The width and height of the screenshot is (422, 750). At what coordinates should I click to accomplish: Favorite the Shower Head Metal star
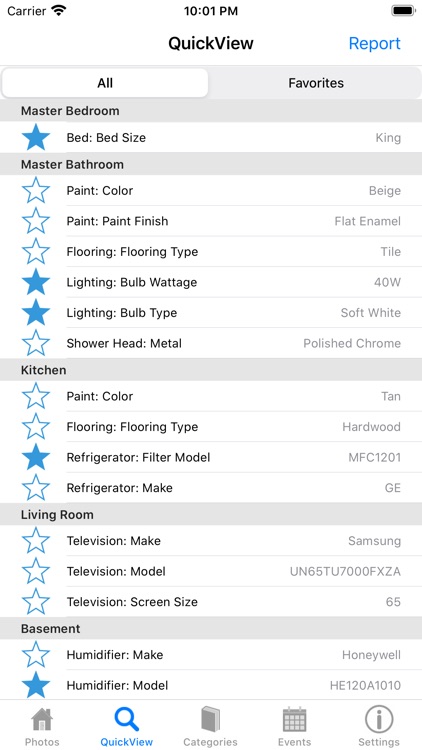36,343
